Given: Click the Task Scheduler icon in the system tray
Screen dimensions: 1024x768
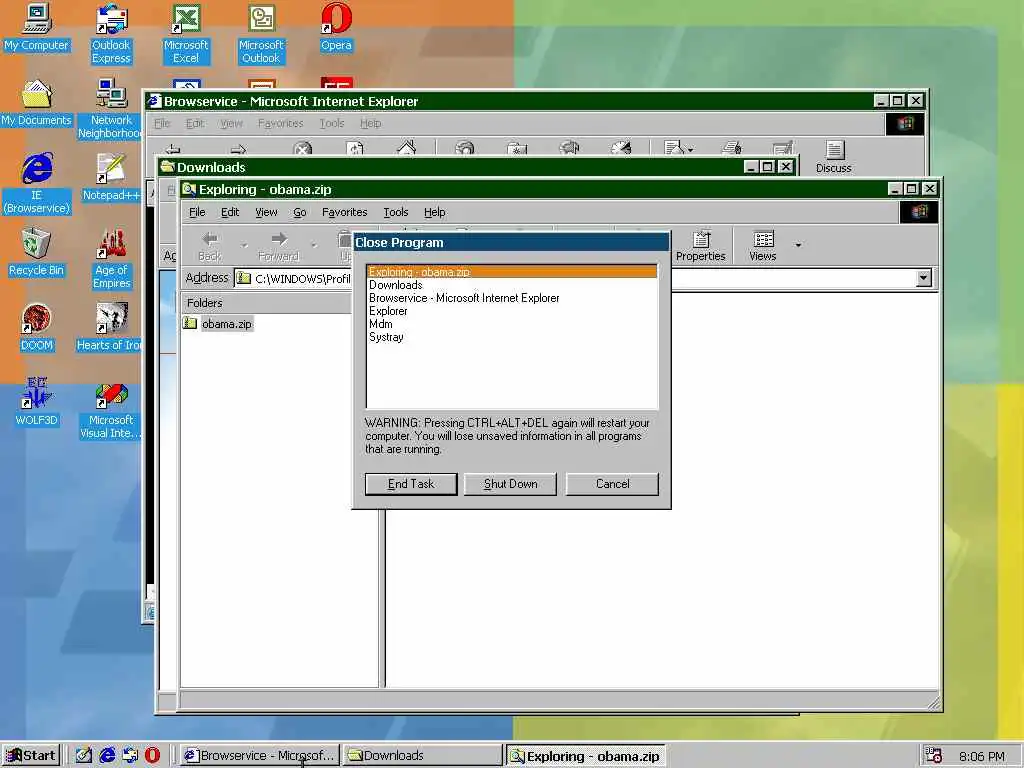Looking at the screenshot, I should click(934, 756).
